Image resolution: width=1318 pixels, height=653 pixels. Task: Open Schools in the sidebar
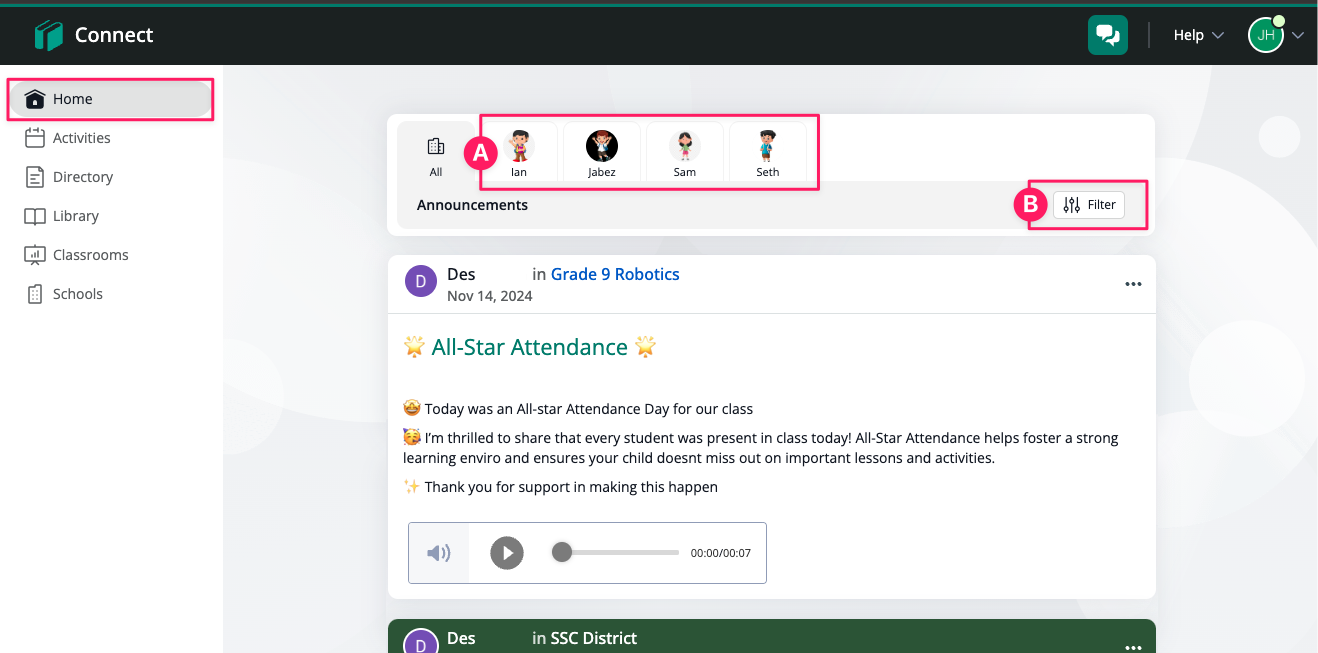[77, 294]
